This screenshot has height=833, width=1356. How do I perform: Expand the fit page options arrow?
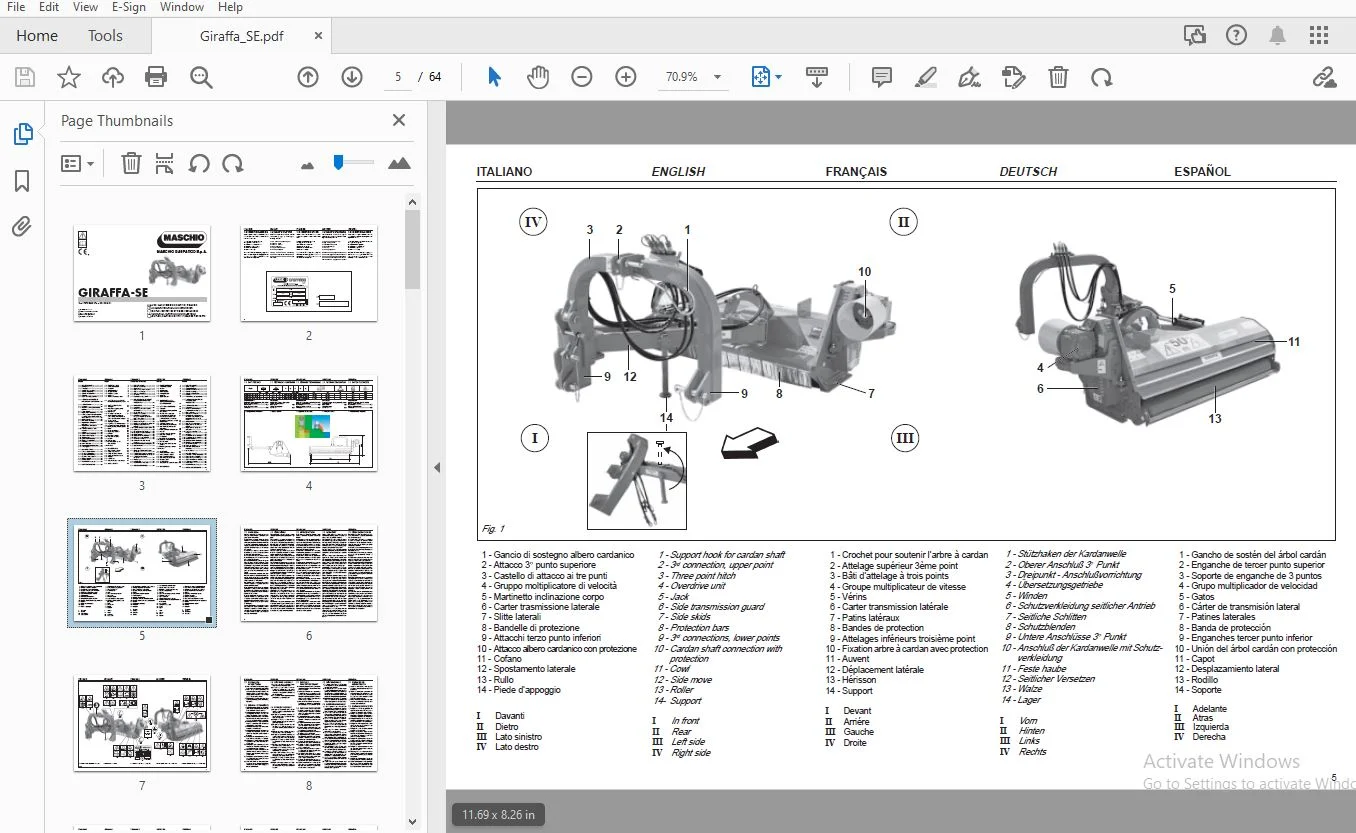778,77
